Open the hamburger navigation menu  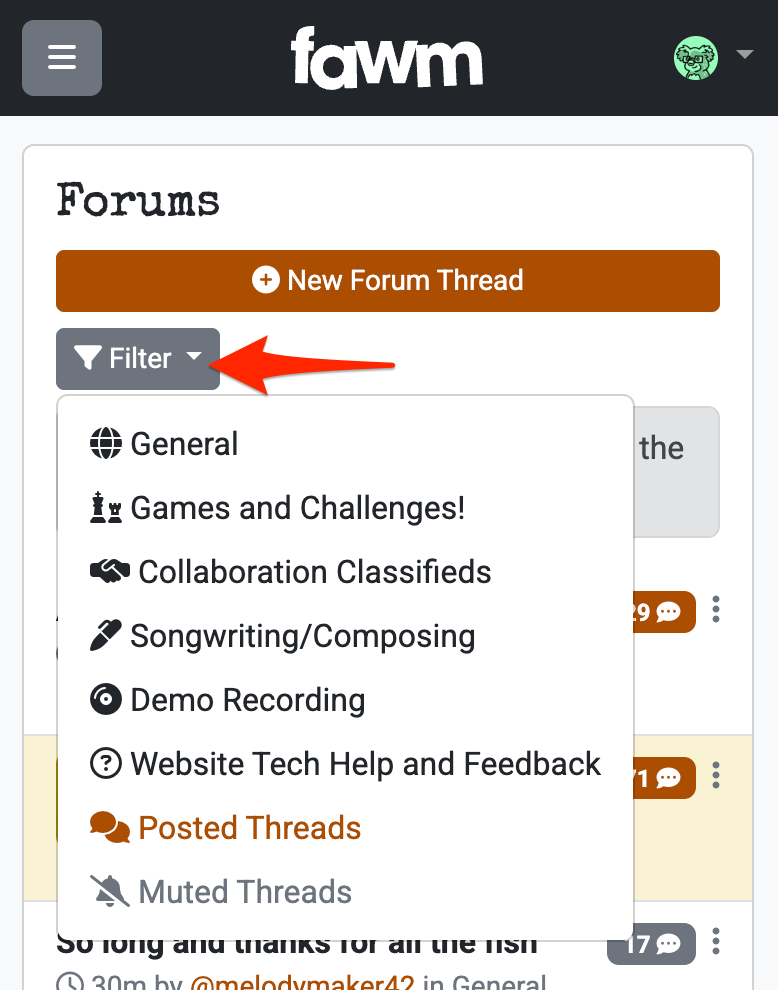pyautogui.click(x=61, y=58)
